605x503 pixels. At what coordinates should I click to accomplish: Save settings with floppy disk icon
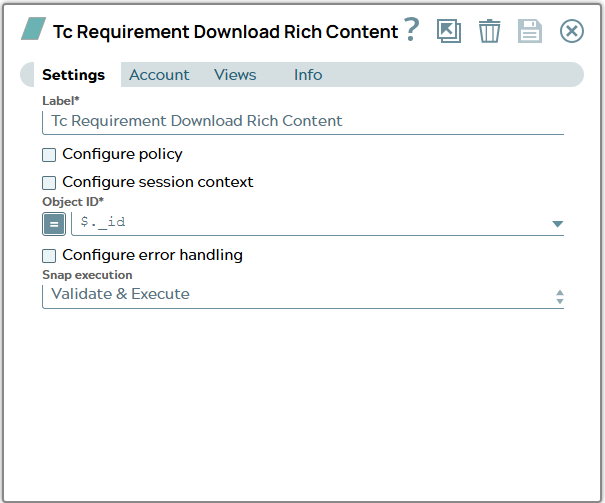click(530, 31)
